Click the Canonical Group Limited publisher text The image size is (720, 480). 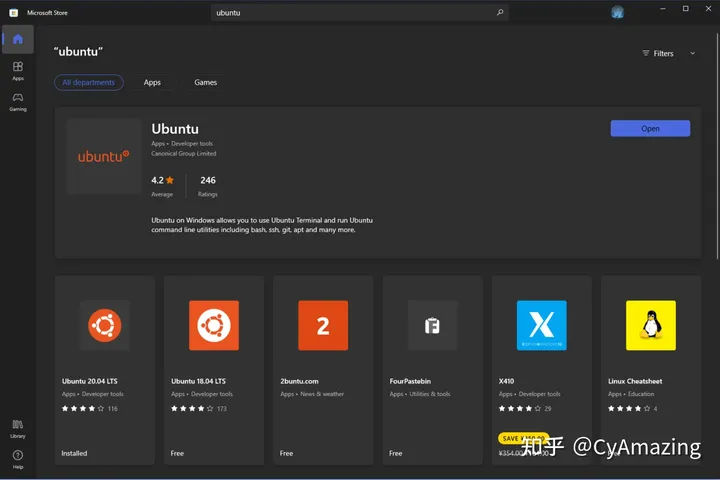pyautogui.click(x=184, y=153)
